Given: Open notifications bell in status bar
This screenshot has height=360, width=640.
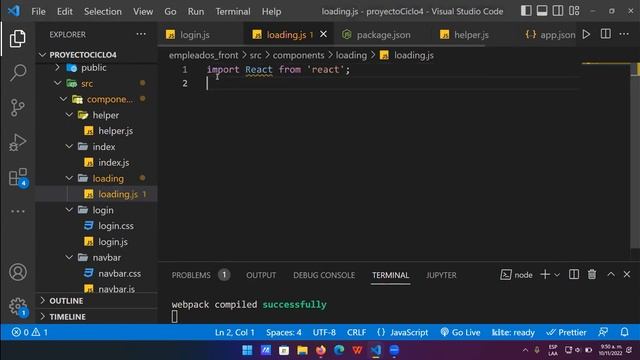Looking at the screenshot, I should click(x=624, y=332).
